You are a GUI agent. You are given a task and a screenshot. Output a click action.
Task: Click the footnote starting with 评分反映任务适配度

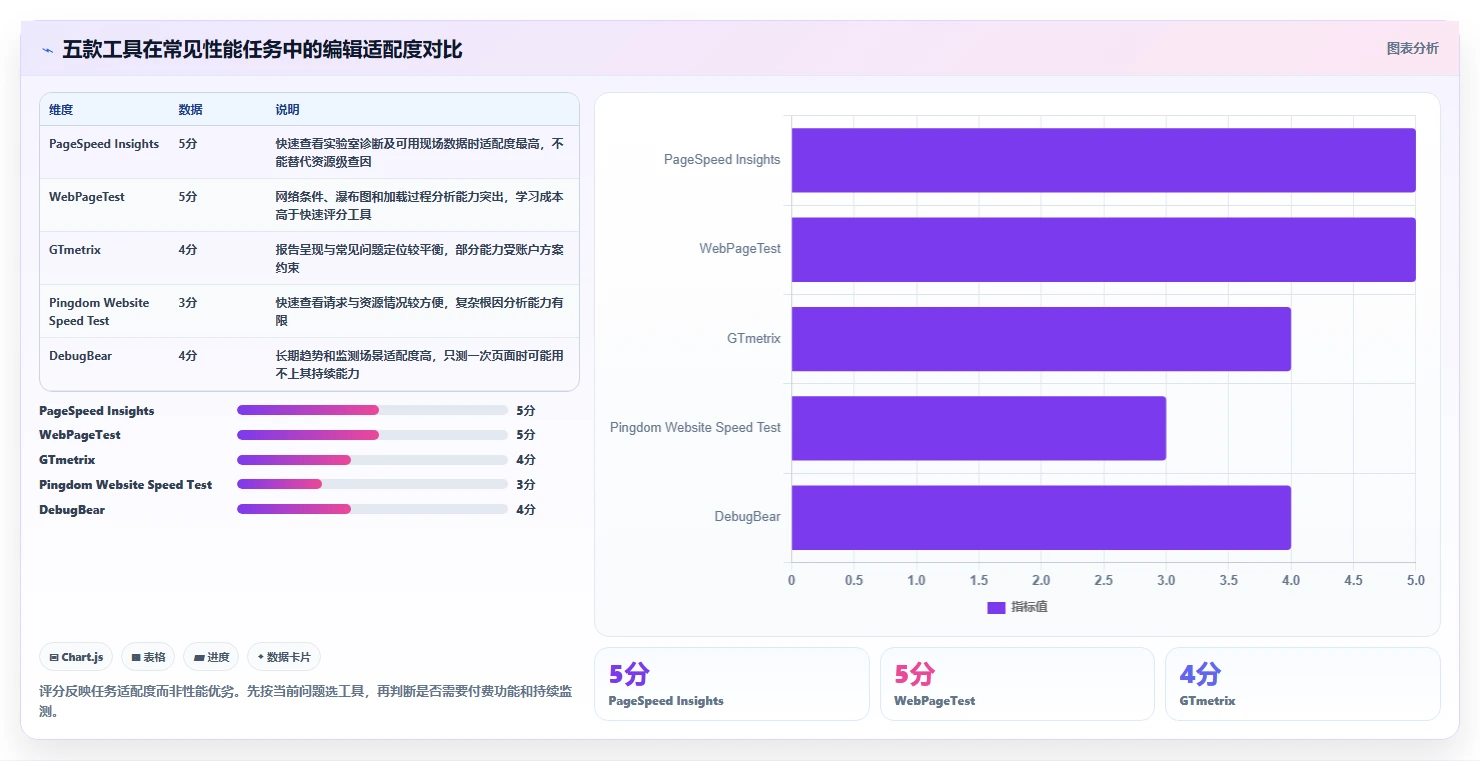(305, 701)
